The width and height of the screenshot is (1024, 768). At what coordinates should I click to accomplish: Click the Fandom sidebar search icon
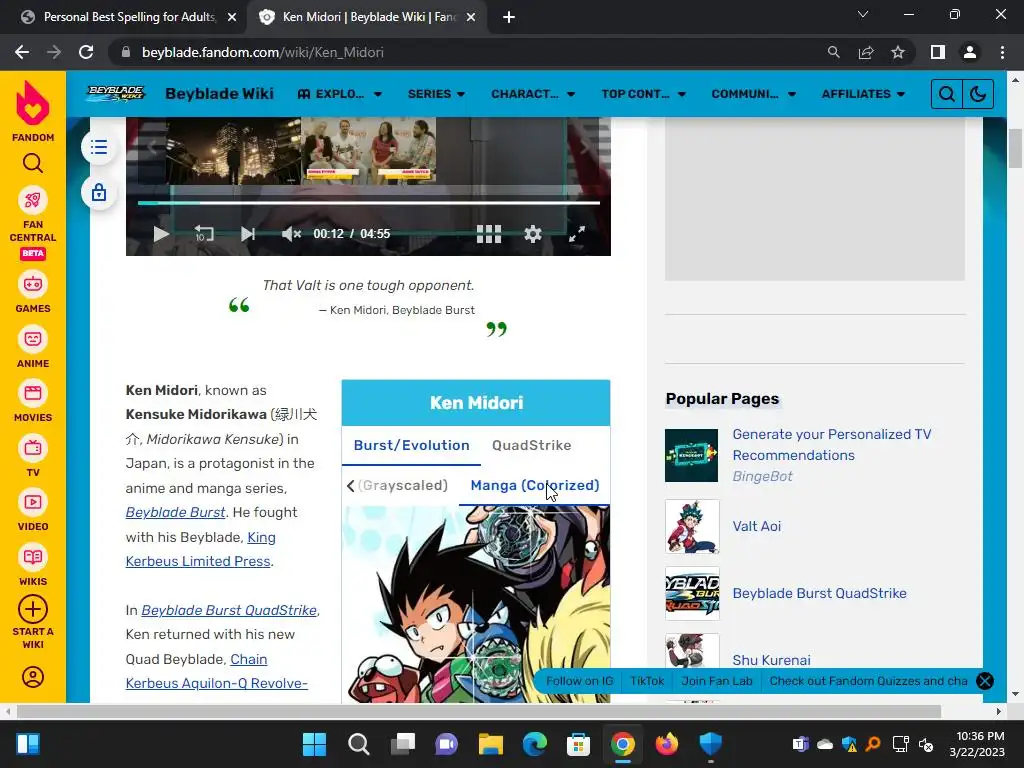pyautogui.click(x=33, y=163)
